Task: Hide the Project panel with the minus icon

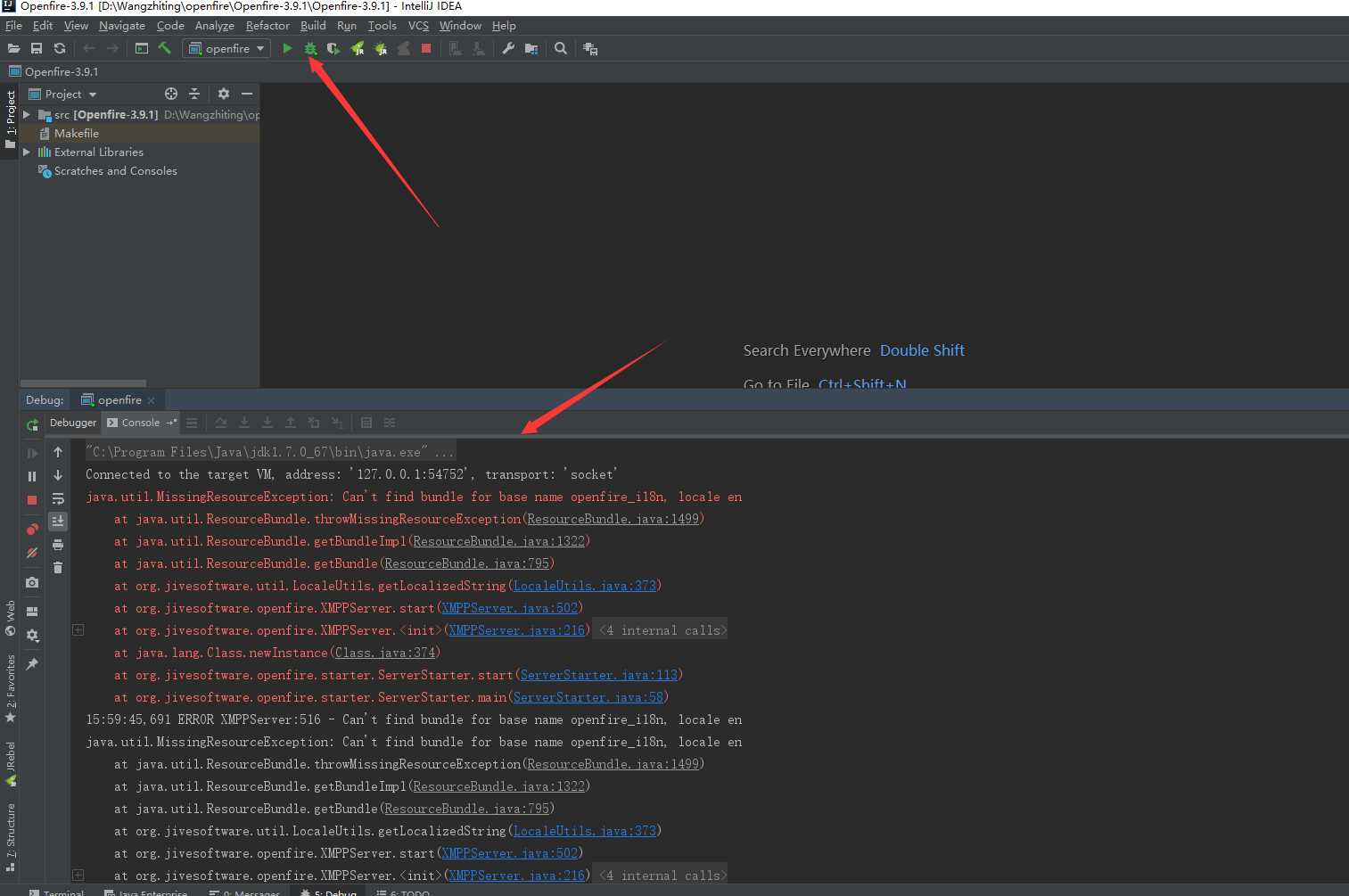Action: click(247, 94)
